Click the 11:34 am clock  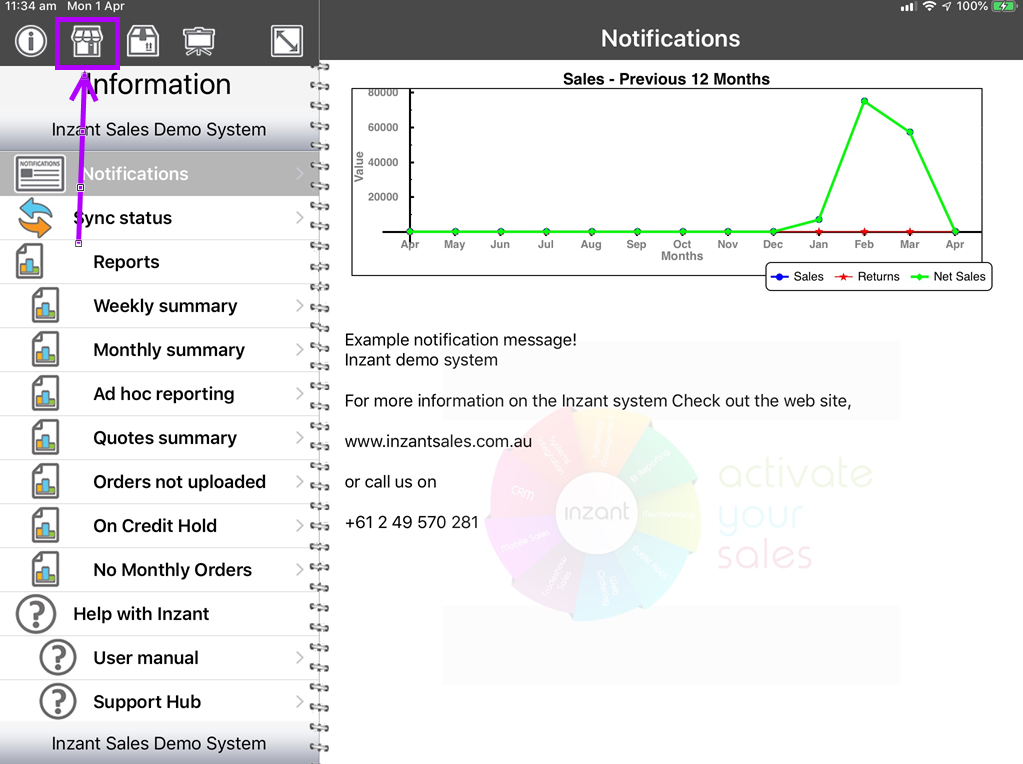point(31,6)
